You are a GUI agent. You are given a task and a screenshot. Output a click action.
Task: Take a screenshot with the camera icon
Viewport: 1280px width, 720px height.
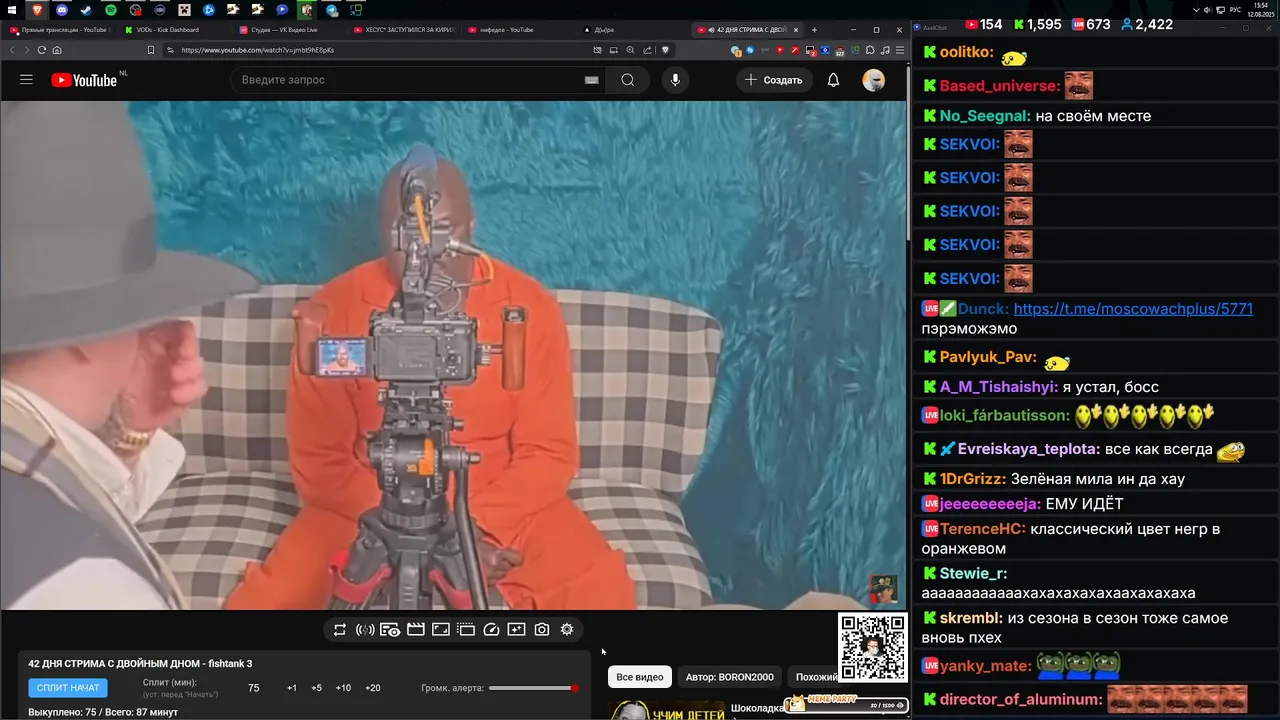[x=541, y=629]
